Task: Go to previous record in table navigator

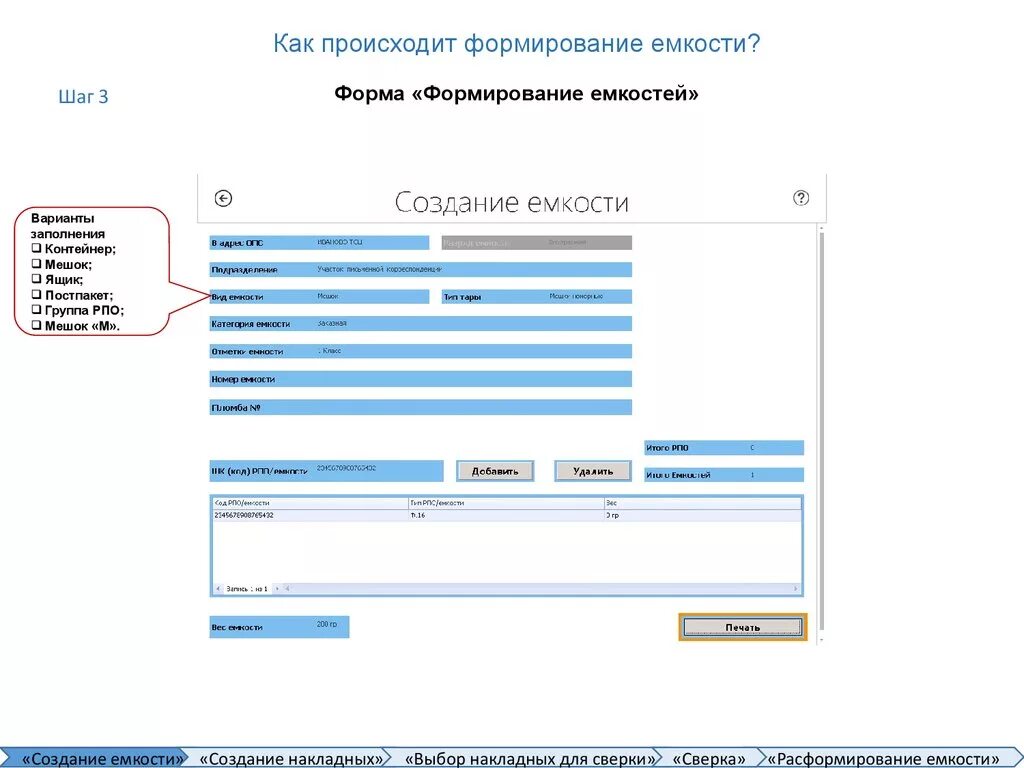Action: [x=218, y=589]
